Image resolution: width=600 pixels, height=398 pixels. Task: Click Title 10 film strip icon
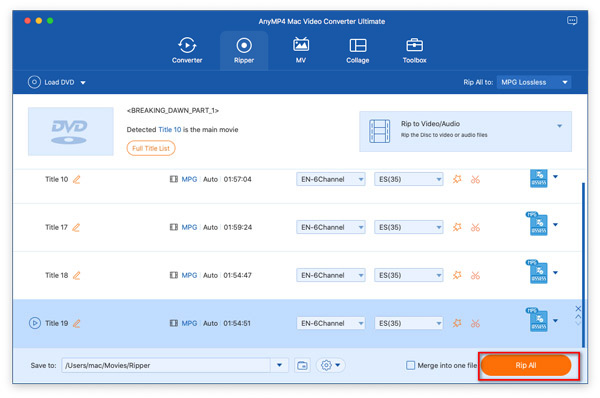[174, 179]
